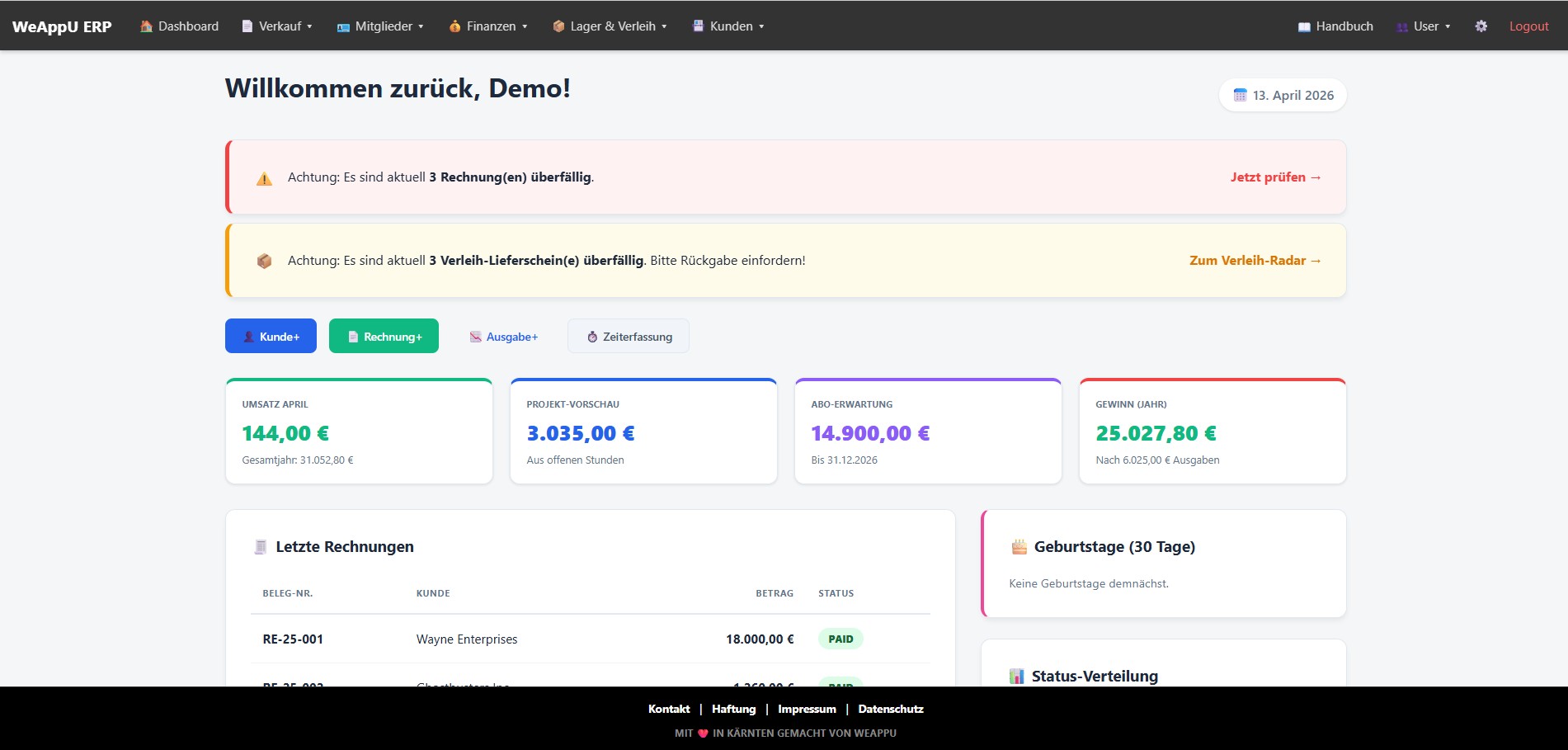This screenshot has height=750, width=1568.
Task: Expand the Kunden dropdown arrow
Action: coord(761,26)
